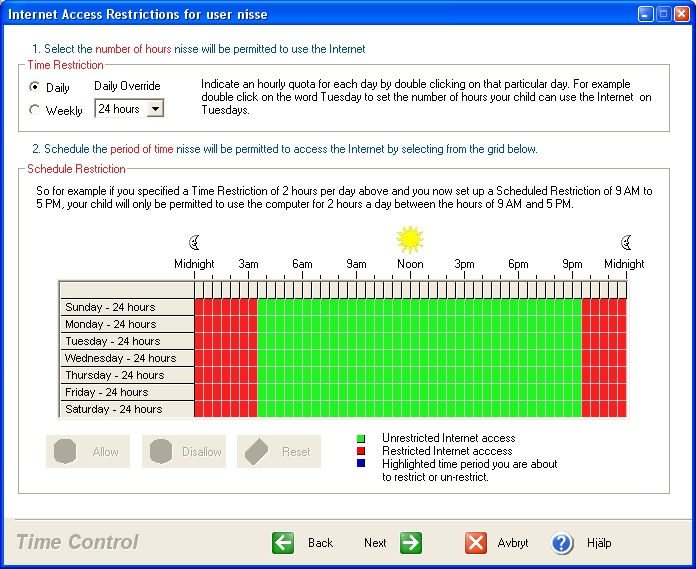Click the Daily Override label
The width and height of the screenshot is (696, 569).
coord(127,86)
